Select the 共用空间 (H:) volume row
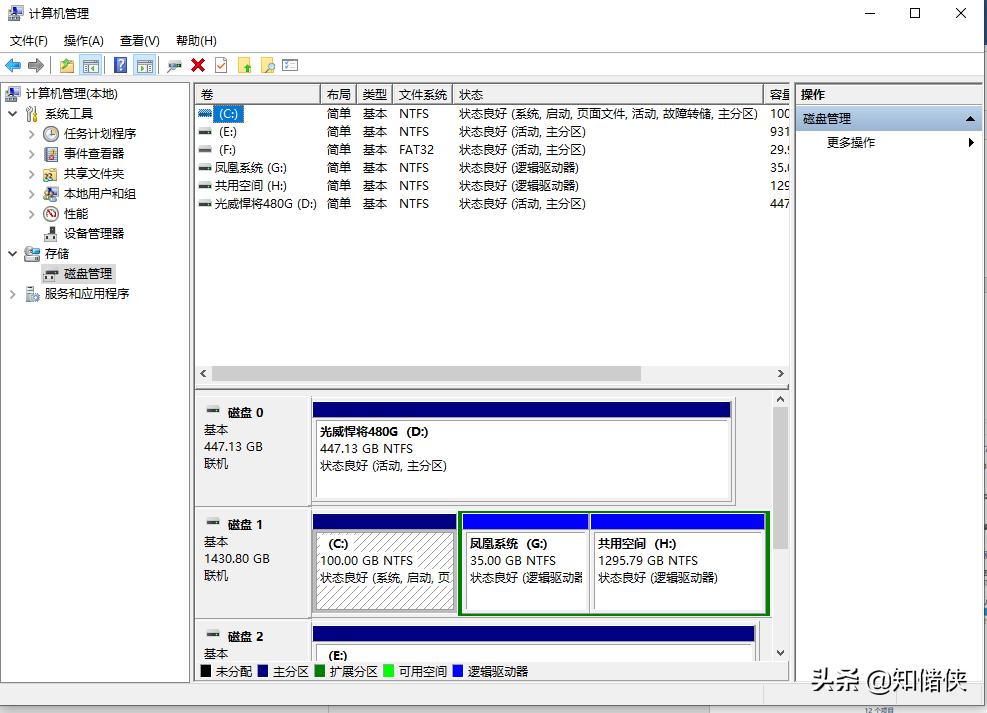Image resolution: width=987 pixels, height=713 pixels. (492, 186)
